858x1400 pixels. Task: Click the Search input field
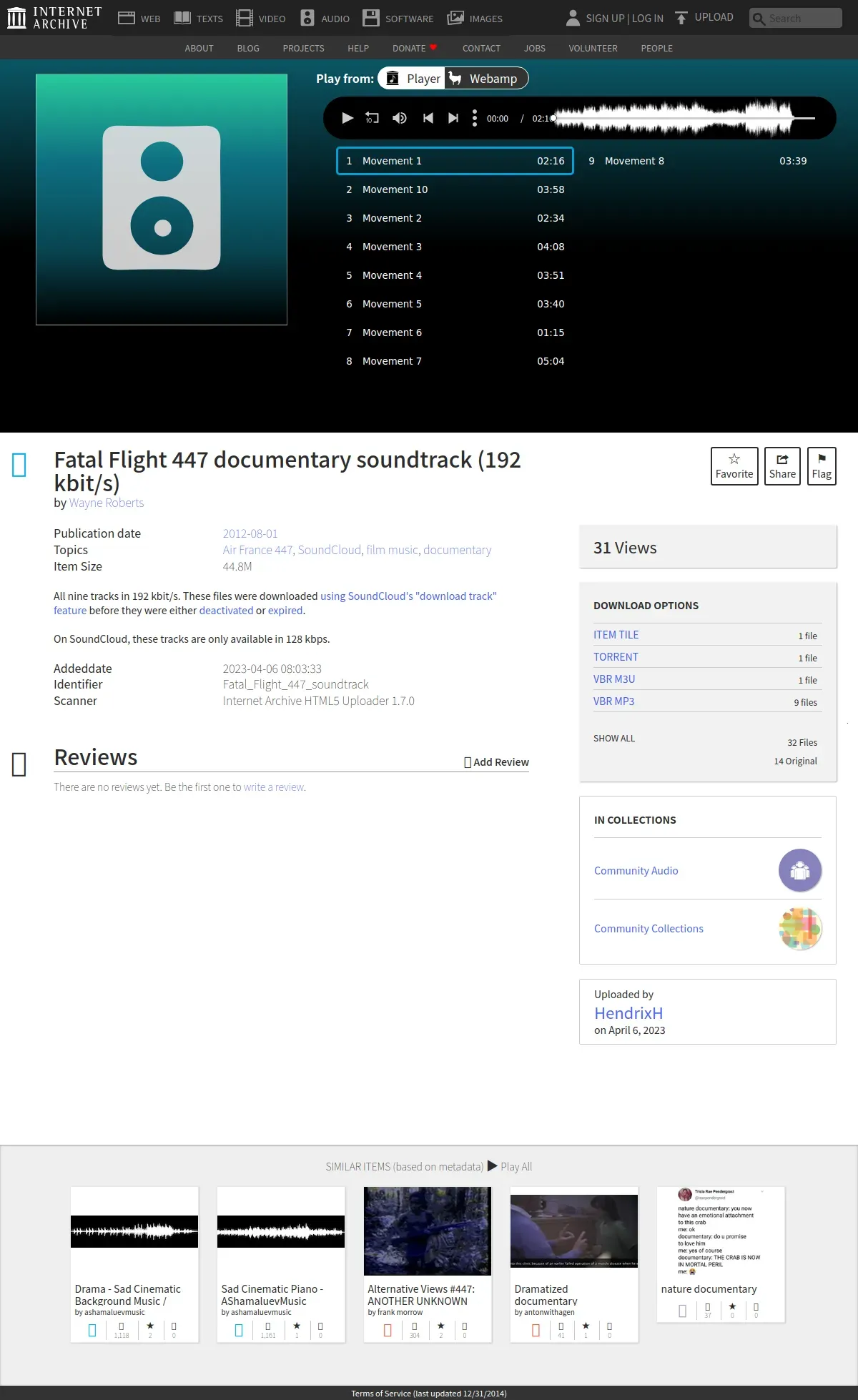point(795,18)
